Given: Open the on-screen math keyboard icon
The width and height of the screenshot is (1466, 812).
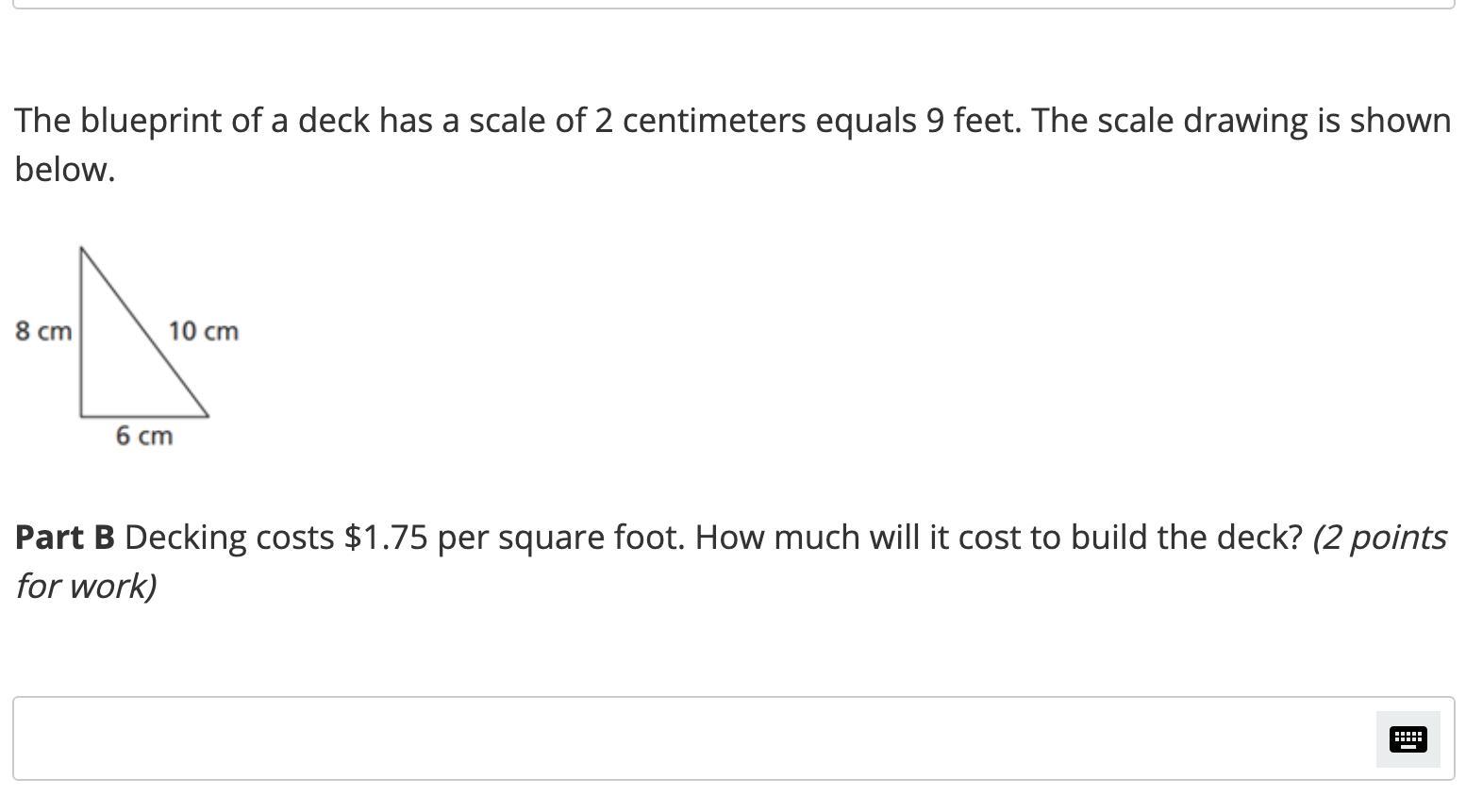Looking at the screenshot, I should (x=1408, y=738).
